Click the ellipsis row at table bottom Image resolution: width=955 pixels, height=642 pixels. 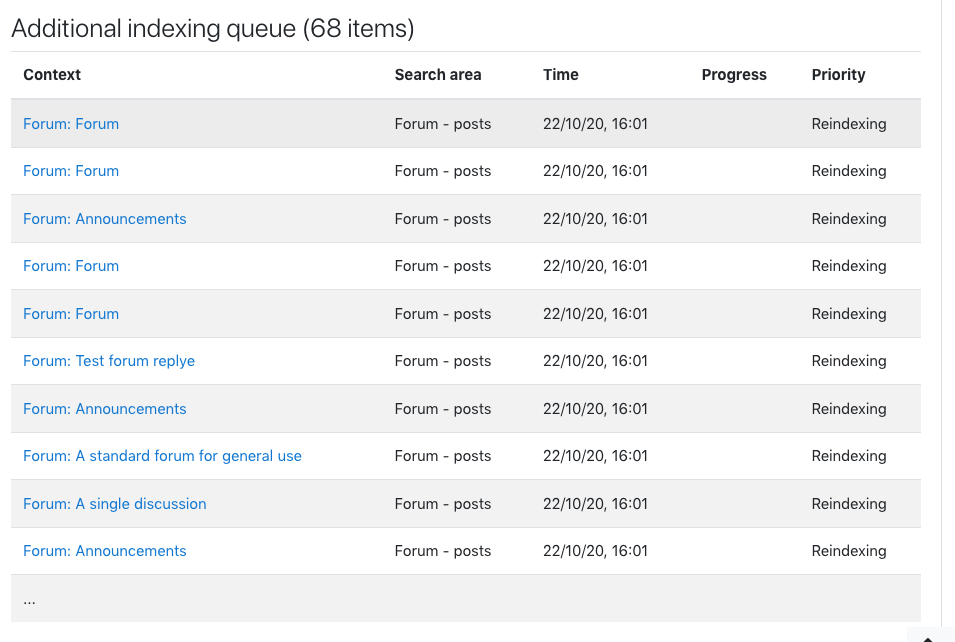(466, 599)
